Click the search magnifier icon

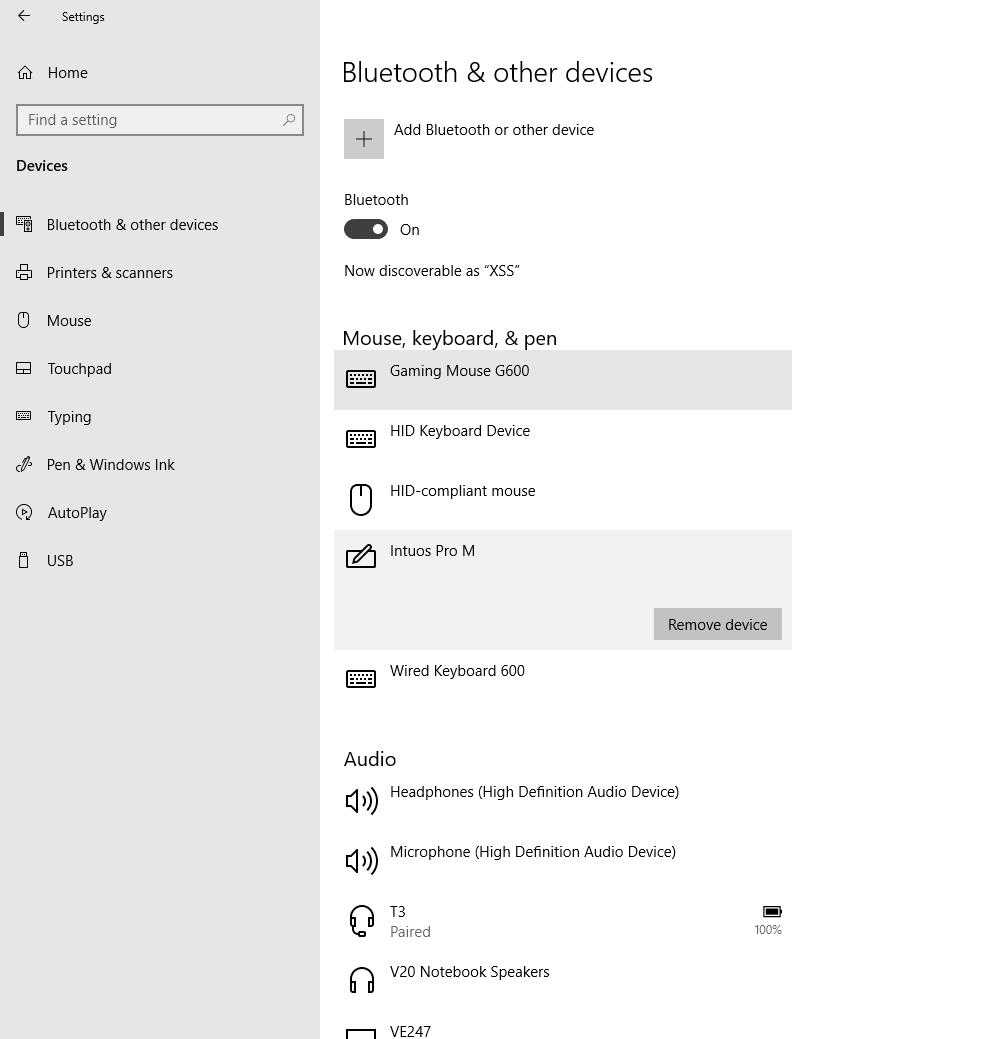[x=289, y=120]
